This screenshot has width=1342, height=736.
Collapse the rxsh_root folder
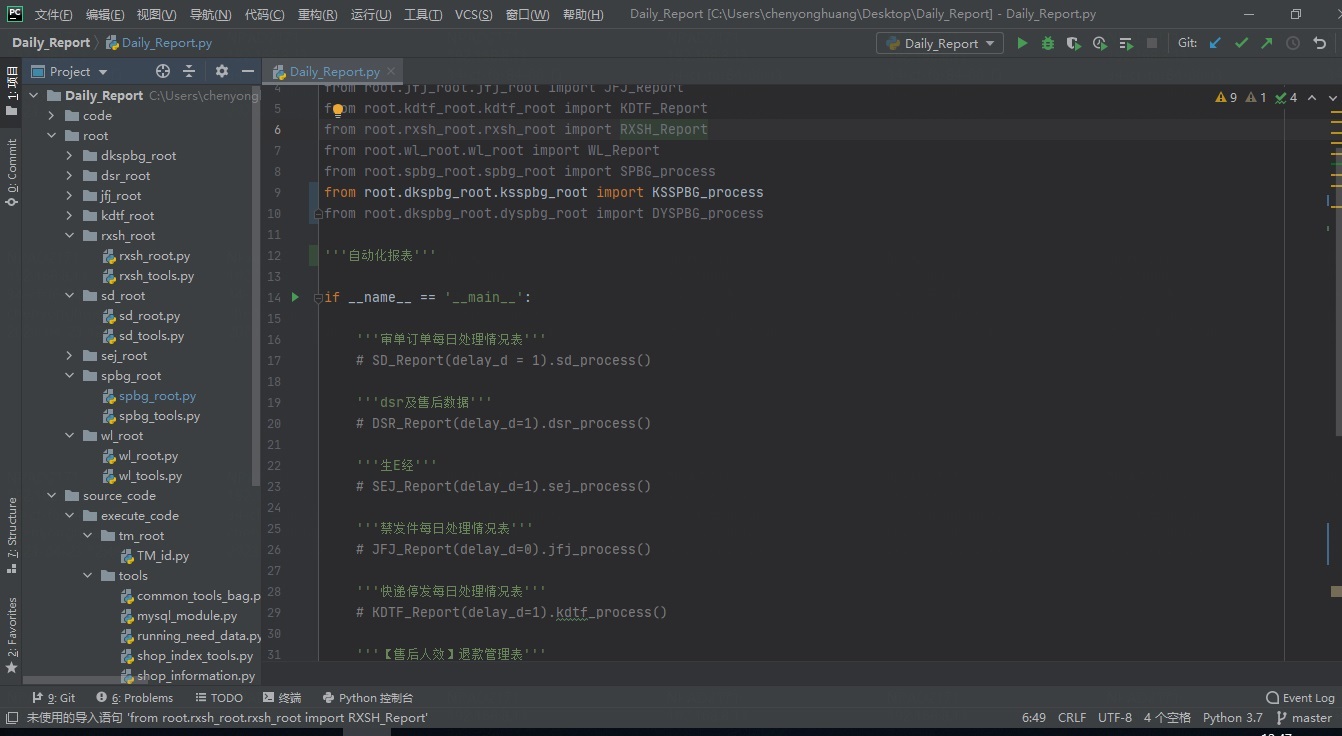[x=69, y=236]
